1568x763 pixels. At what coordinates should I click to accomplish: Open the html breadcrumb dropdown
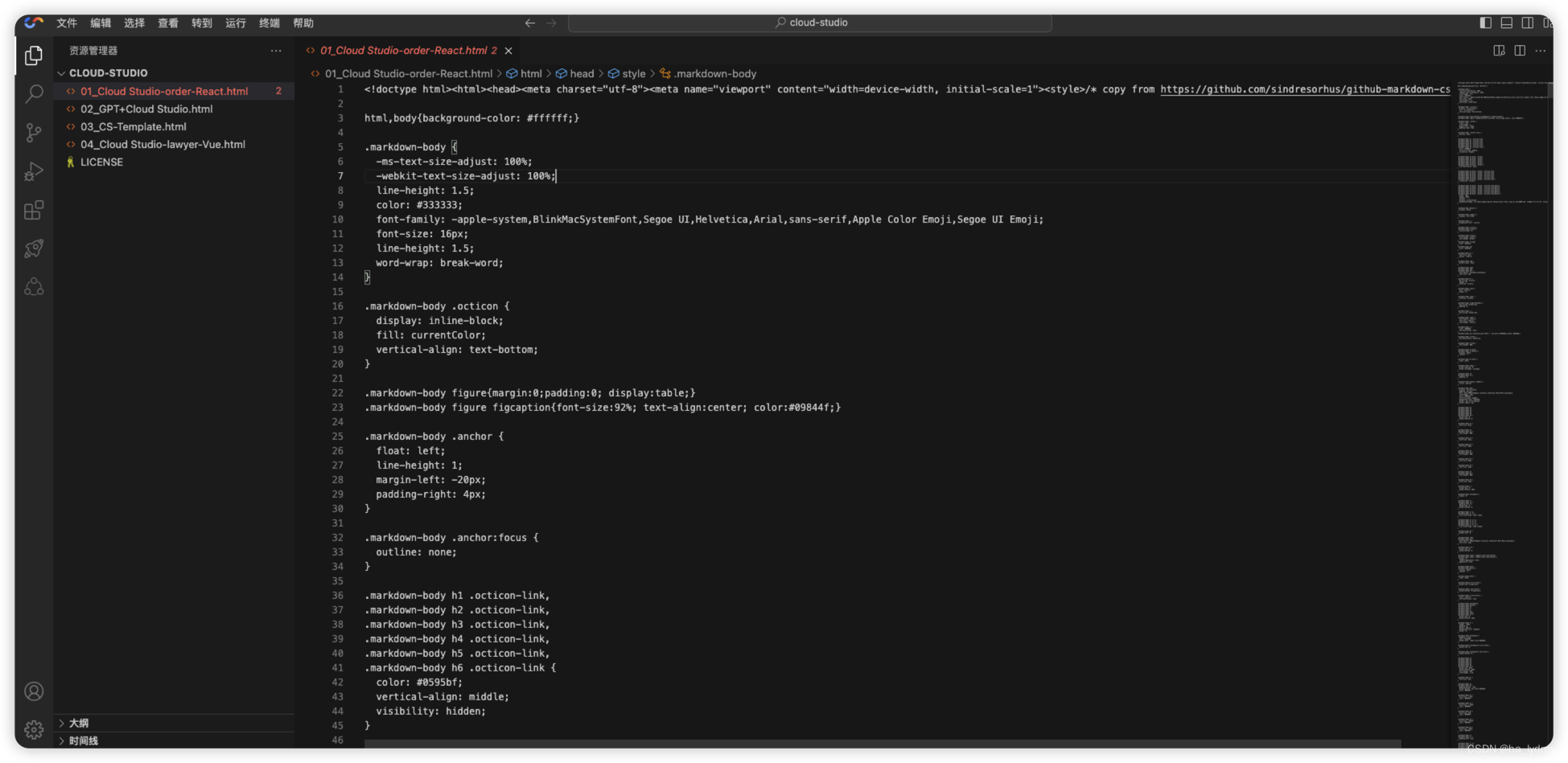[525, 74]
